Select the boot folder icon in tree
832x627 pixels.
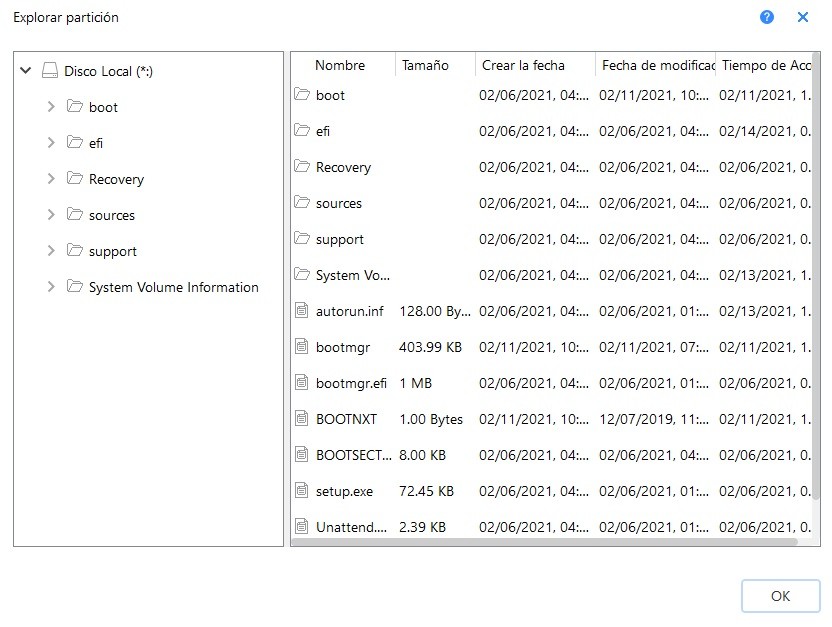tap(75, 107)
